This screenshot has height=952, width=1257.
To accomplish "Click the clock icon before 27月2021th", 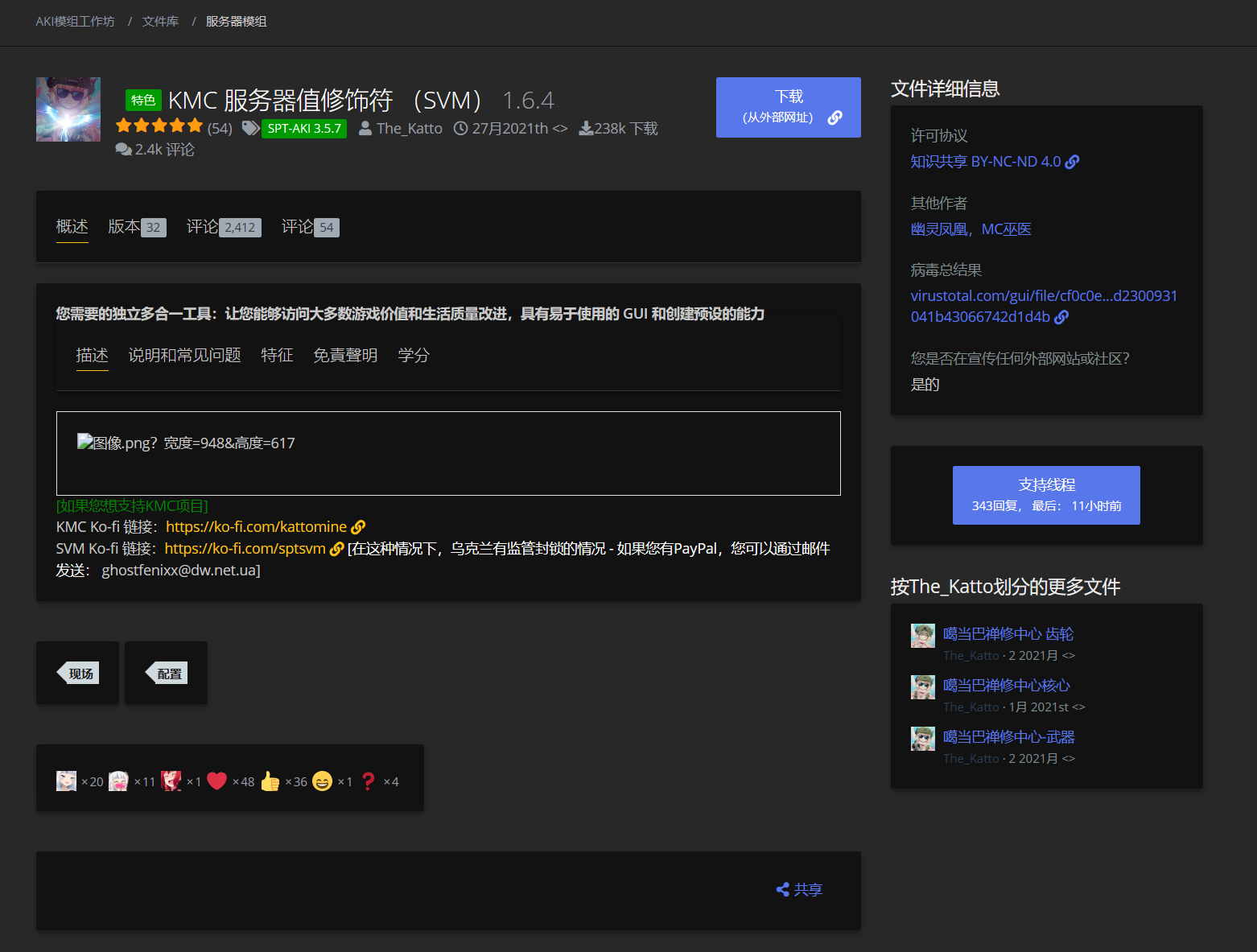I will [x=460, y=127].
